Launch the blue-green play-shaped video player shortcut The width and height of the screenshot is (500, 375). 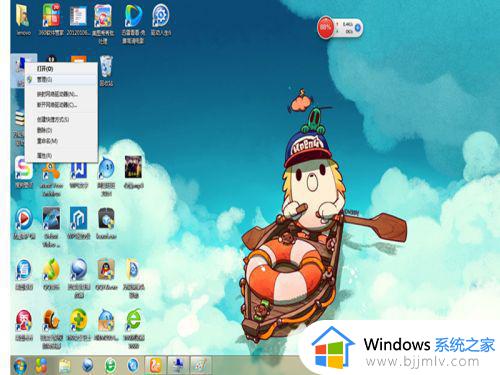[133, 23]
